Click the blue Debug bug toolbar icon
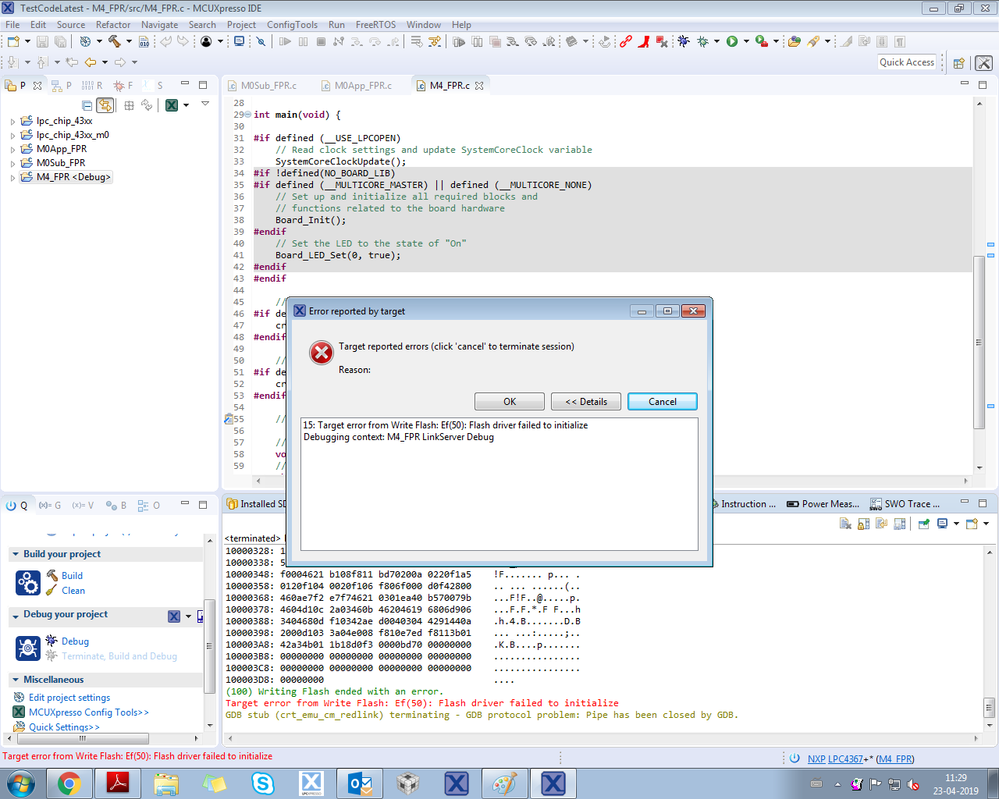Screen dimensions: 999x799 [683, 41]
